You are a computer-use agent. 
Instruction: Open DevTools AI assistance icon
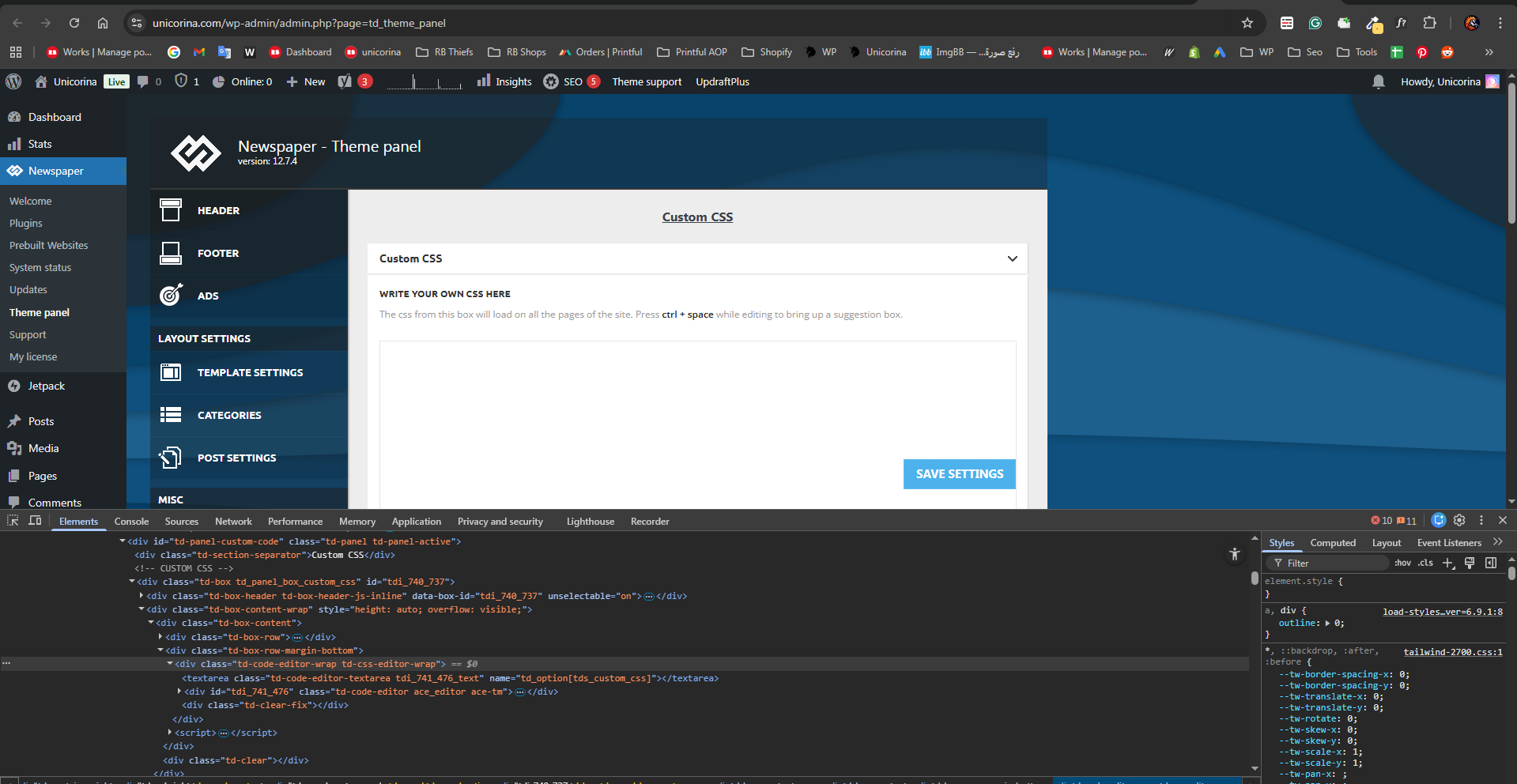click(1439, 520)
